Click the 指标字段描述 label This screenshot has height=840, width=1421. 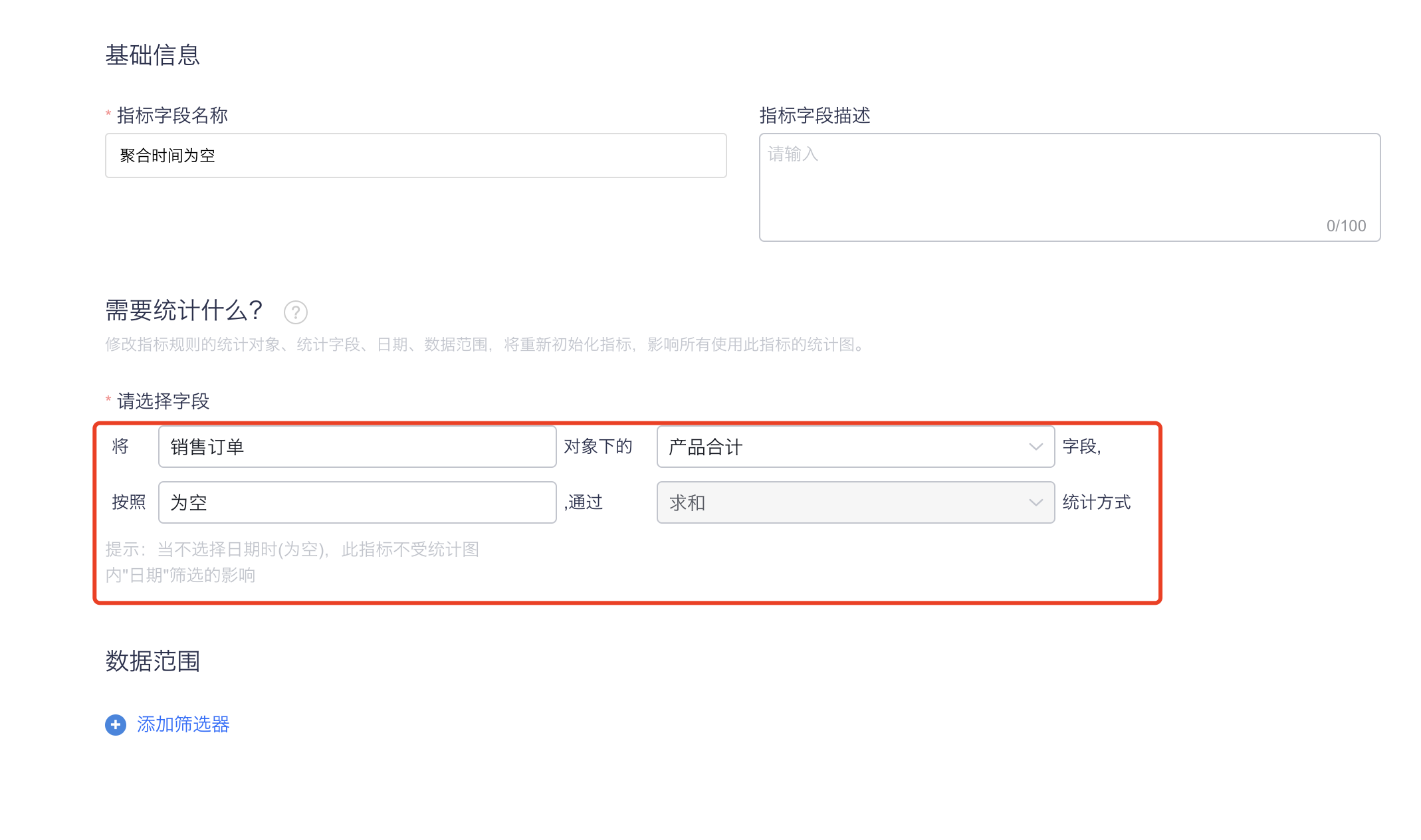tap(815, 116)
